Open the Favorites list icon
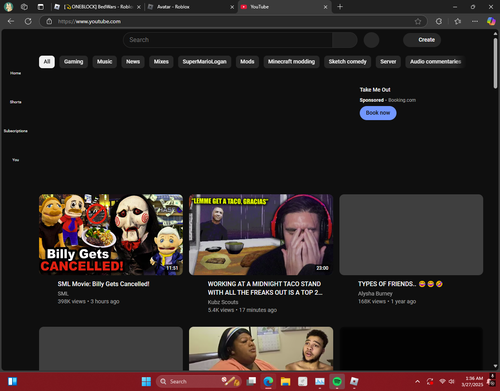Image resolution: width=500 pixels, height=391 pixels. click(x=458, y=21)
